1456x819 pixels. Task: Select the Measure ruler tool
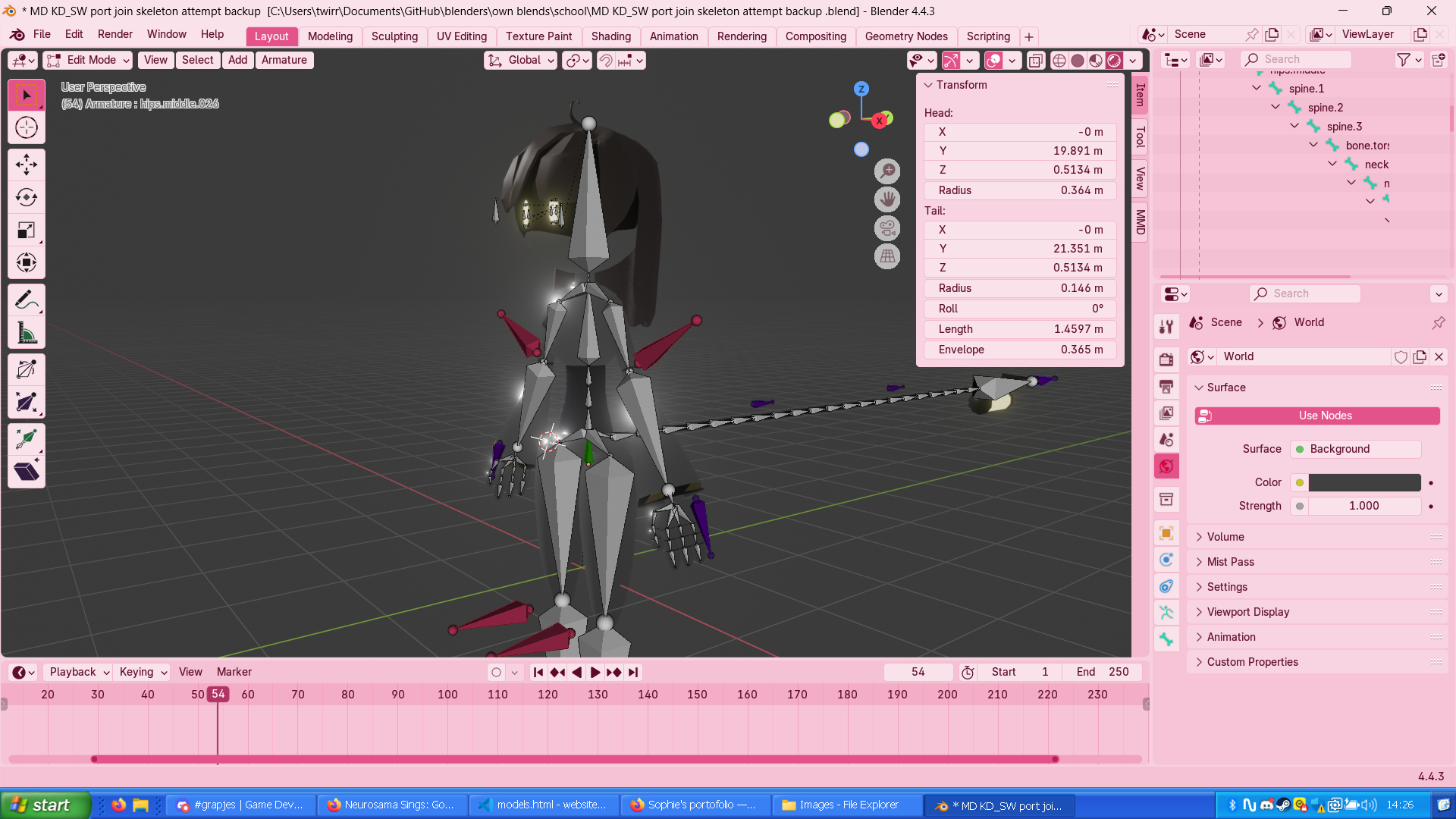point(27,334)
